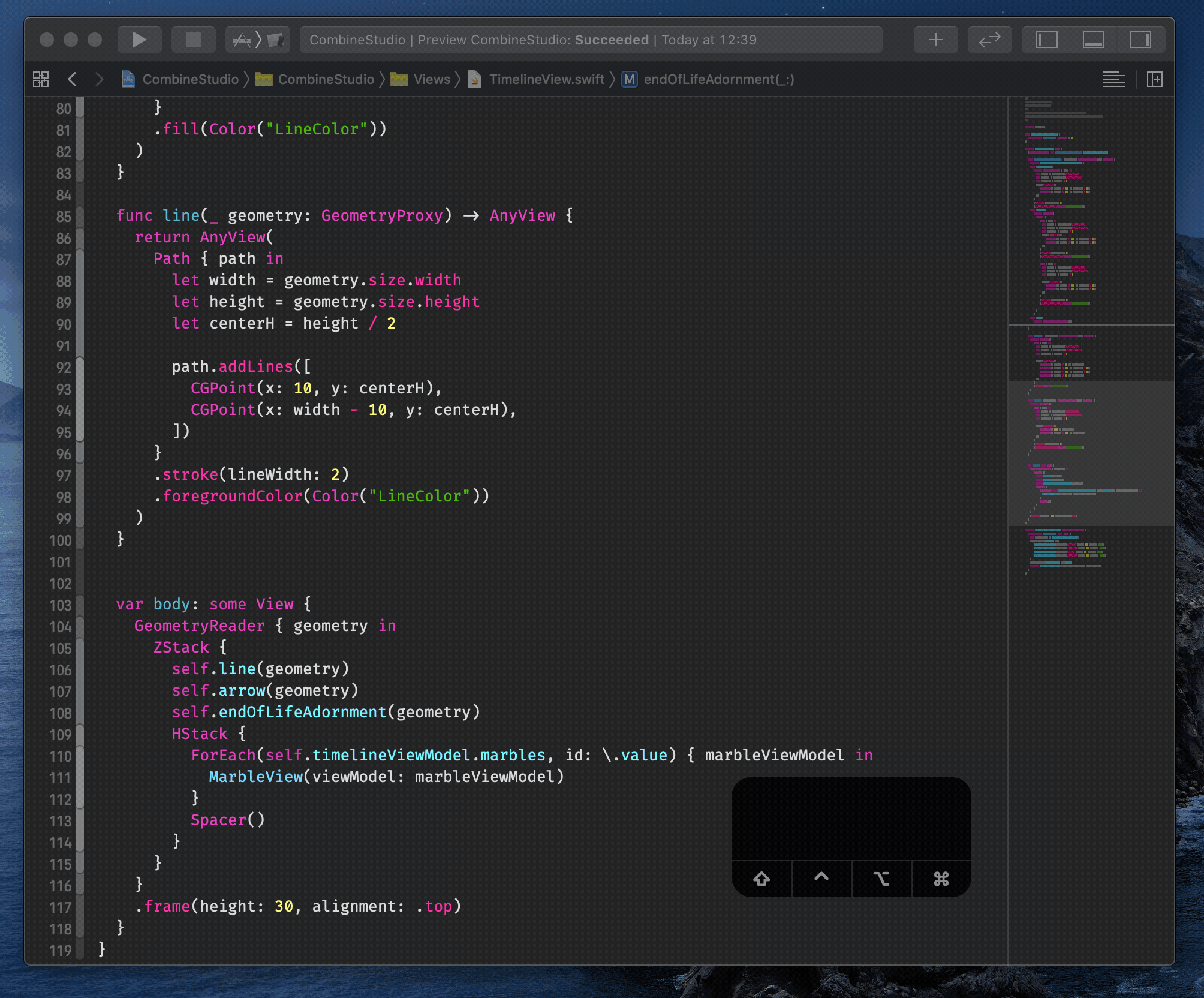Add a new editor pane
Screen dimensions: 1204x998
point(1154,79)
